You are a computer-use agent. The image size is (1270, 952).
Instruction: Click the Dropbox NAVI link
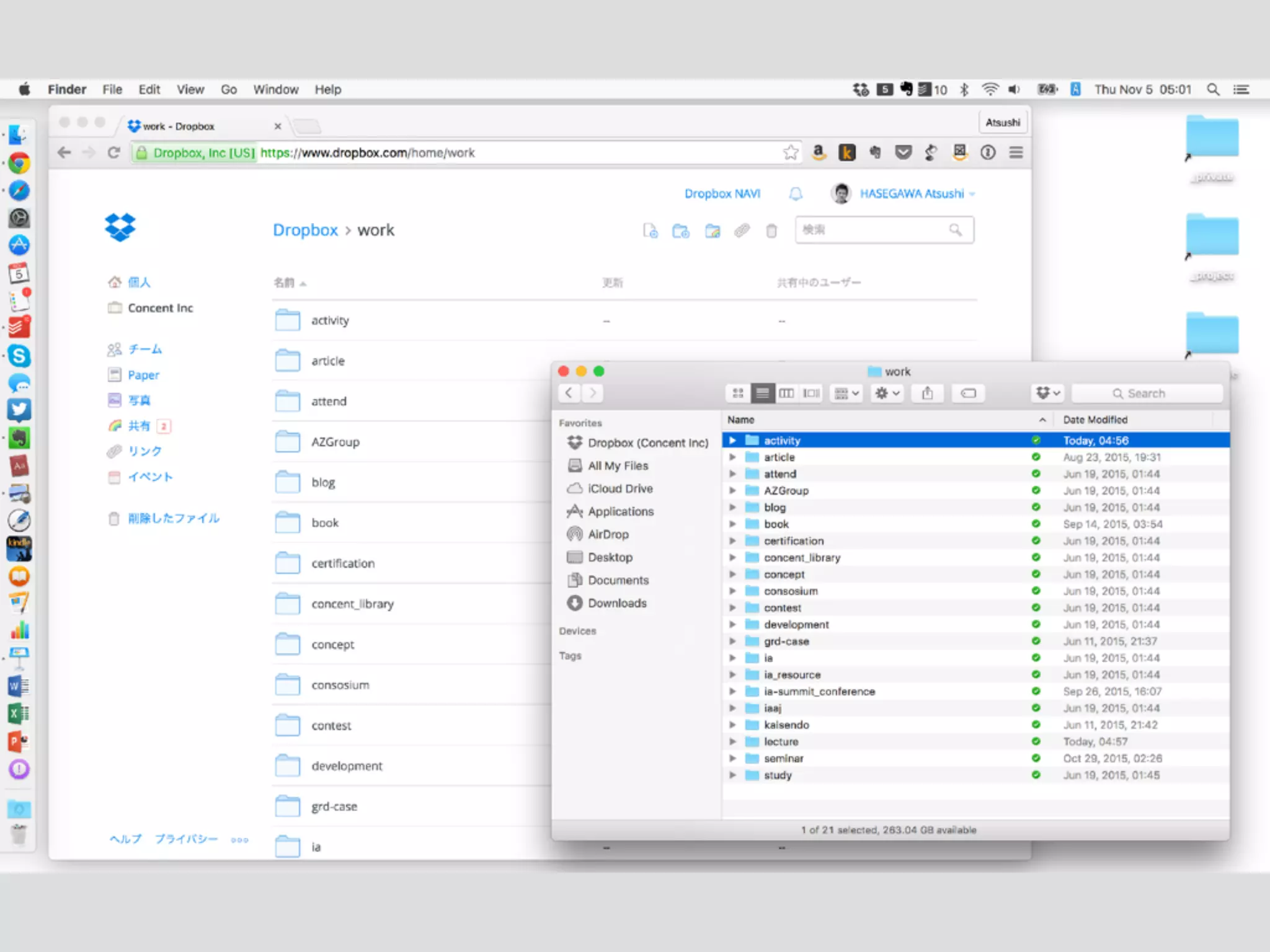[722, 194]
